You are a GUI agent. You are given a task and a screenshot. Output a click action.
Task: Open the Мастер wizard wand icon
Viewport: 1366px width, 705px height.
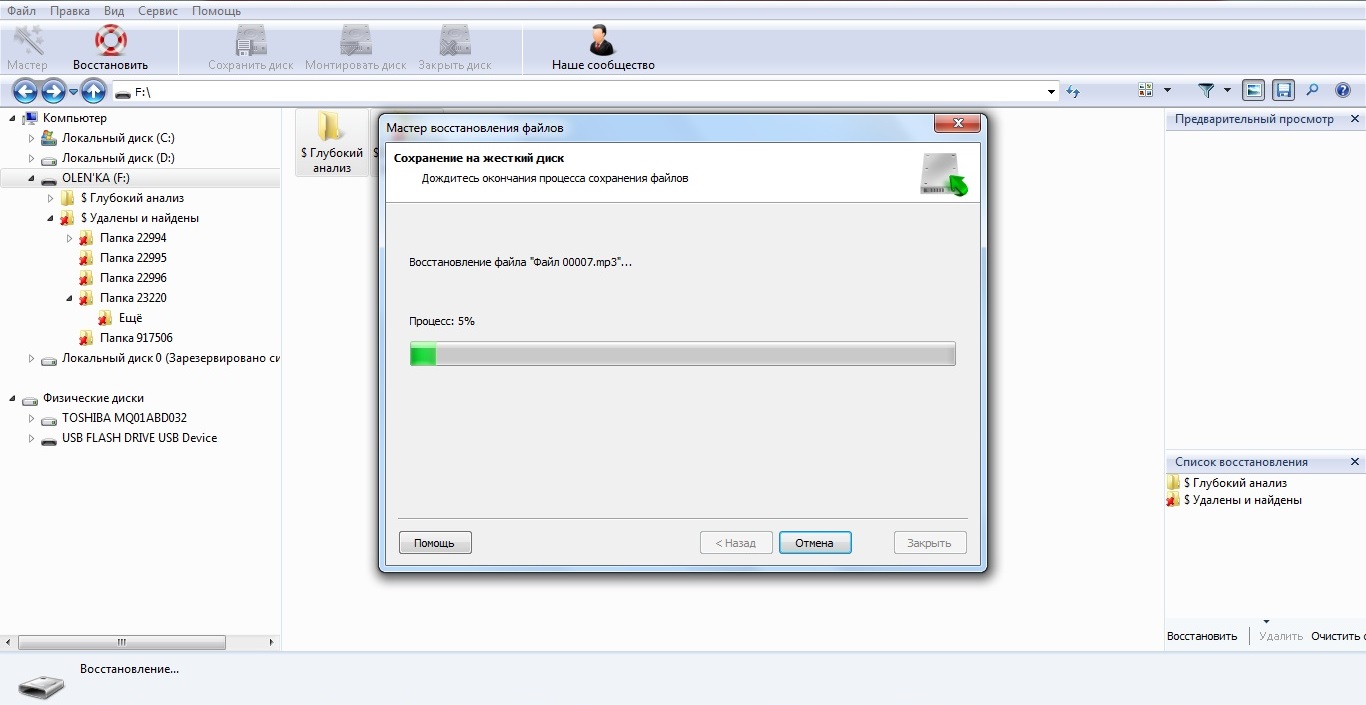[27, 41]
